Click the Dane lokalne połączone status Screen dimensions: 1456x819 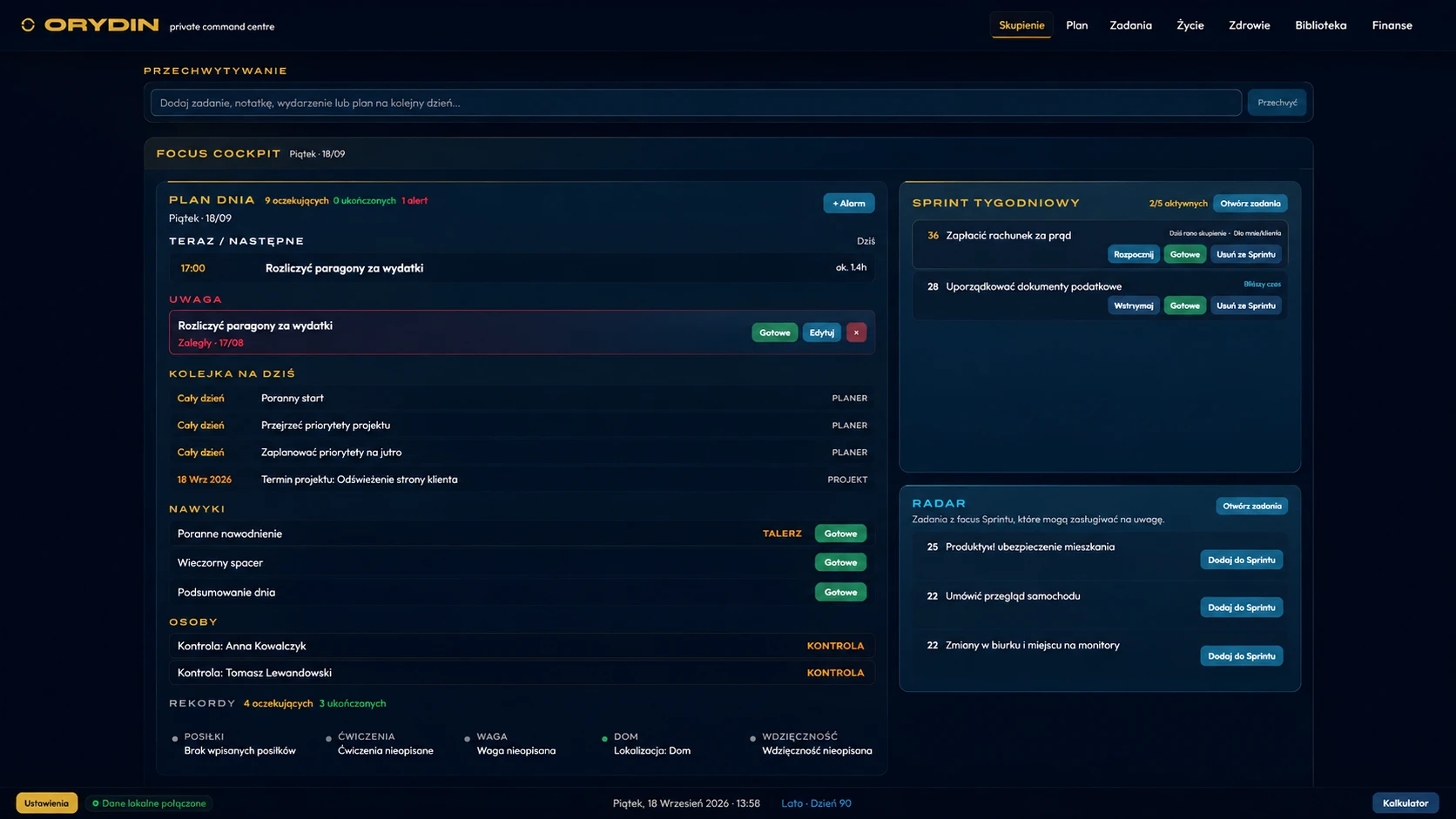[x=149, y=803]
